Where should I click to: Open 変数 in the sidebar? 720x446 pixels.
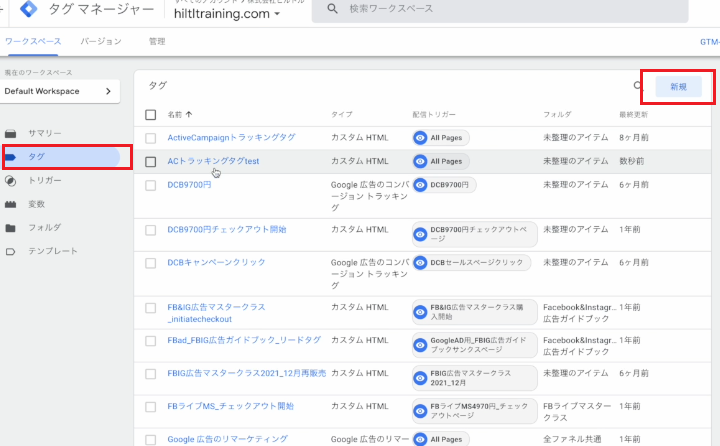[x=36, y=204]
